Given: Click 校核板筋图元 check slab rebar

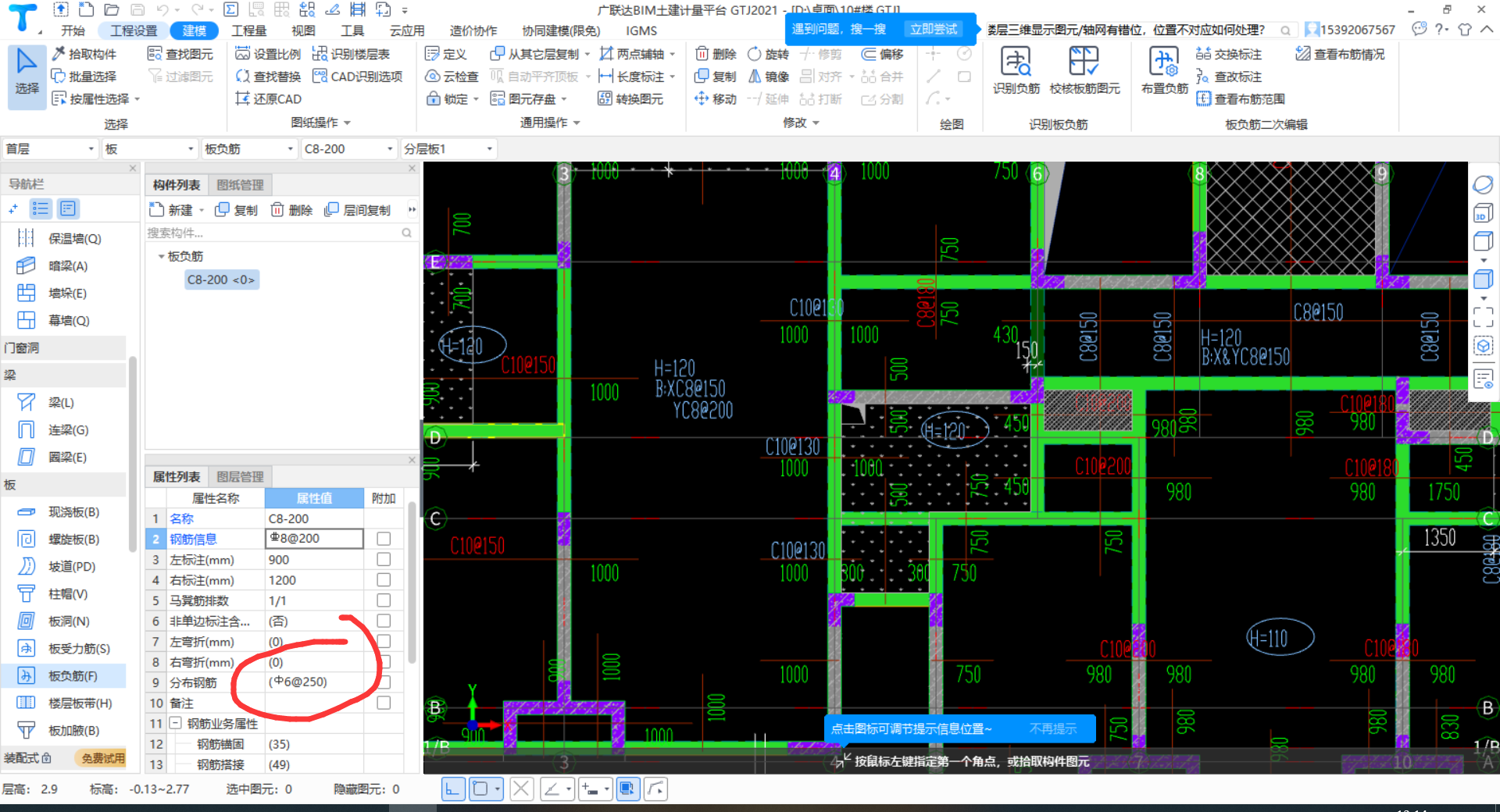Looking at the screenshot, I should click(x=1084, y=70).
